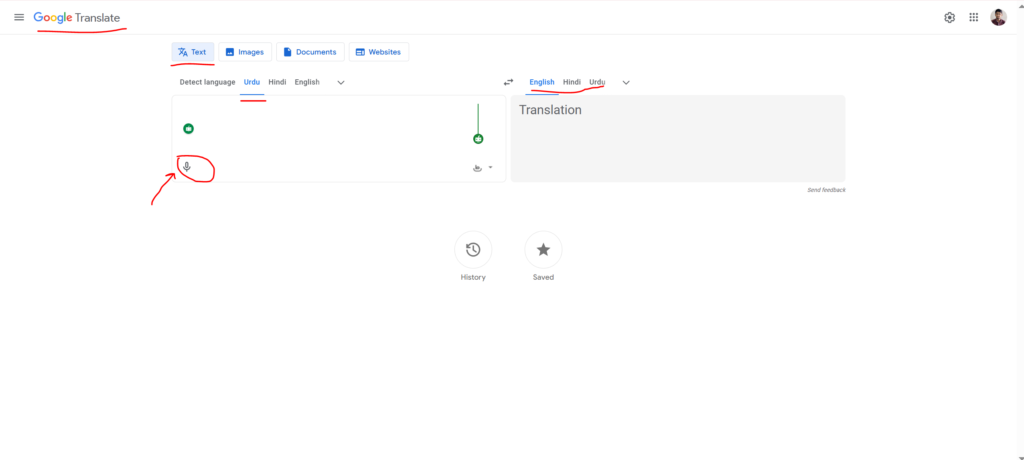Click the Send feedback link
This screenshot has width=1024, height=460.
(826, 190)
